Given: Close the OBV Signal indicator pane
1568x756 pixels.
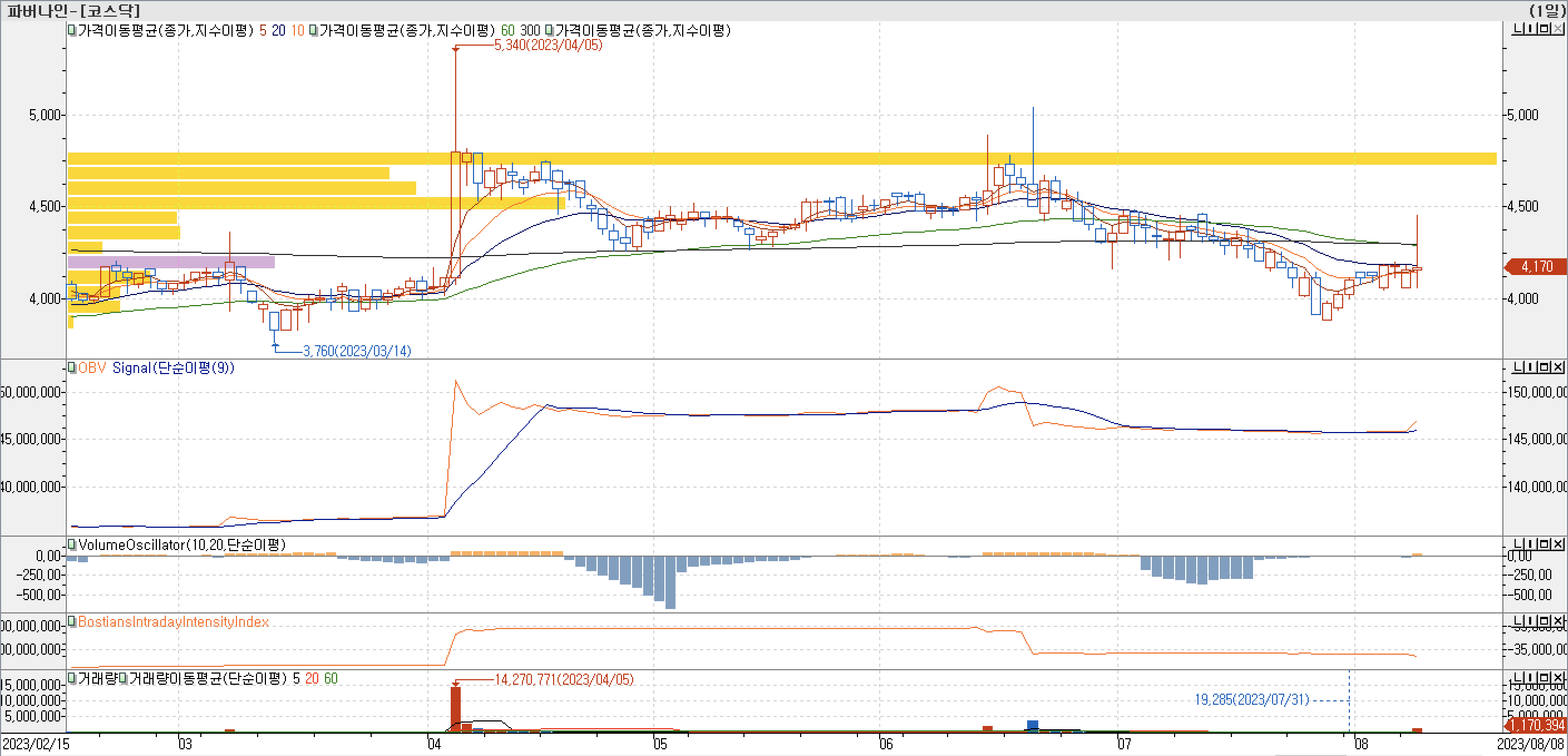Looking at the screenshot, I should [1557, 367].
